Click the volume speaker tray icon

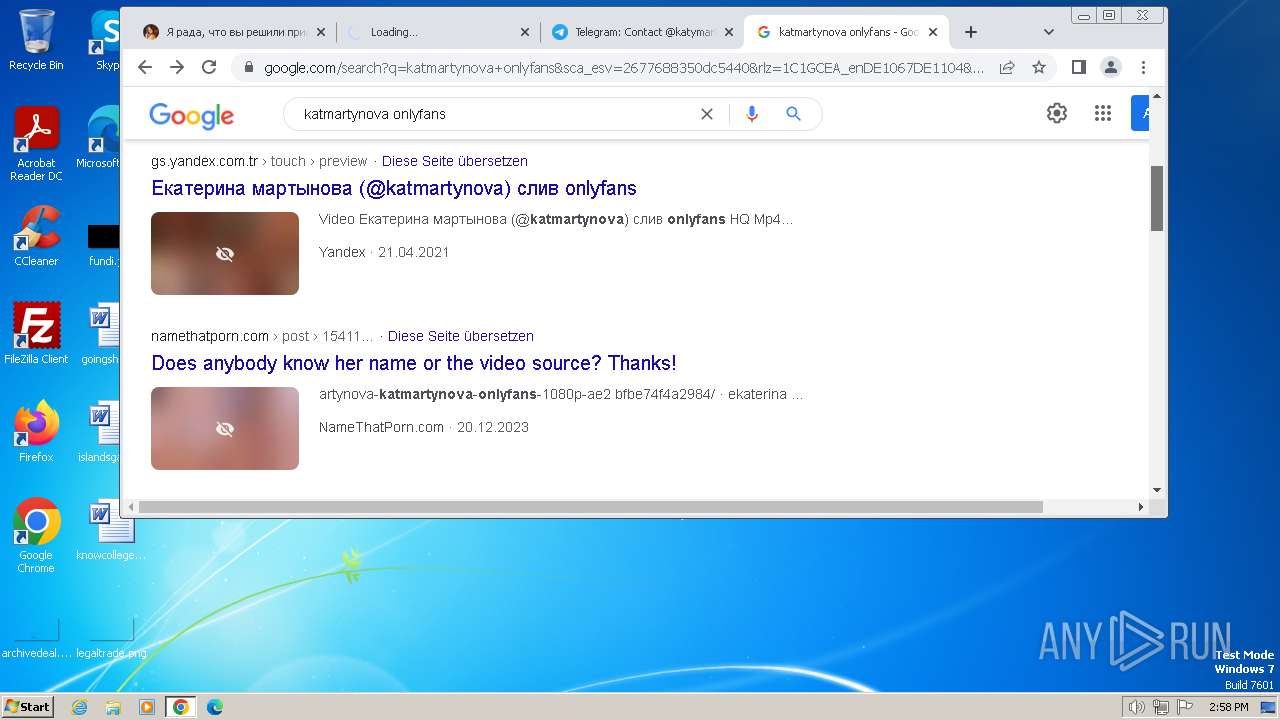pyautogui.click(x=1137, y=707)
